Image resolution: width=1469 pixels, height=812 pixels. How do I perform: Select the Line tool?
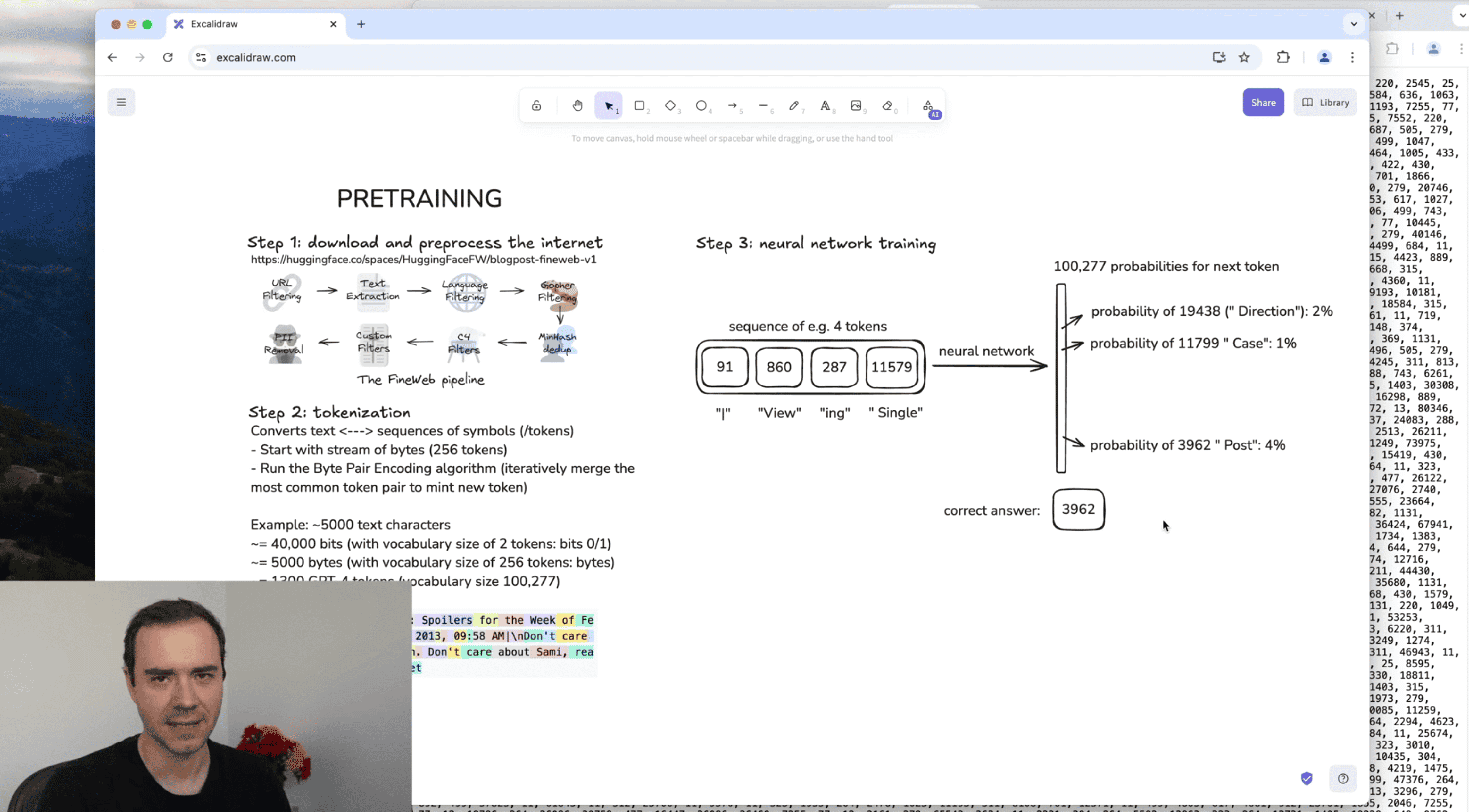tap(763, 105)
